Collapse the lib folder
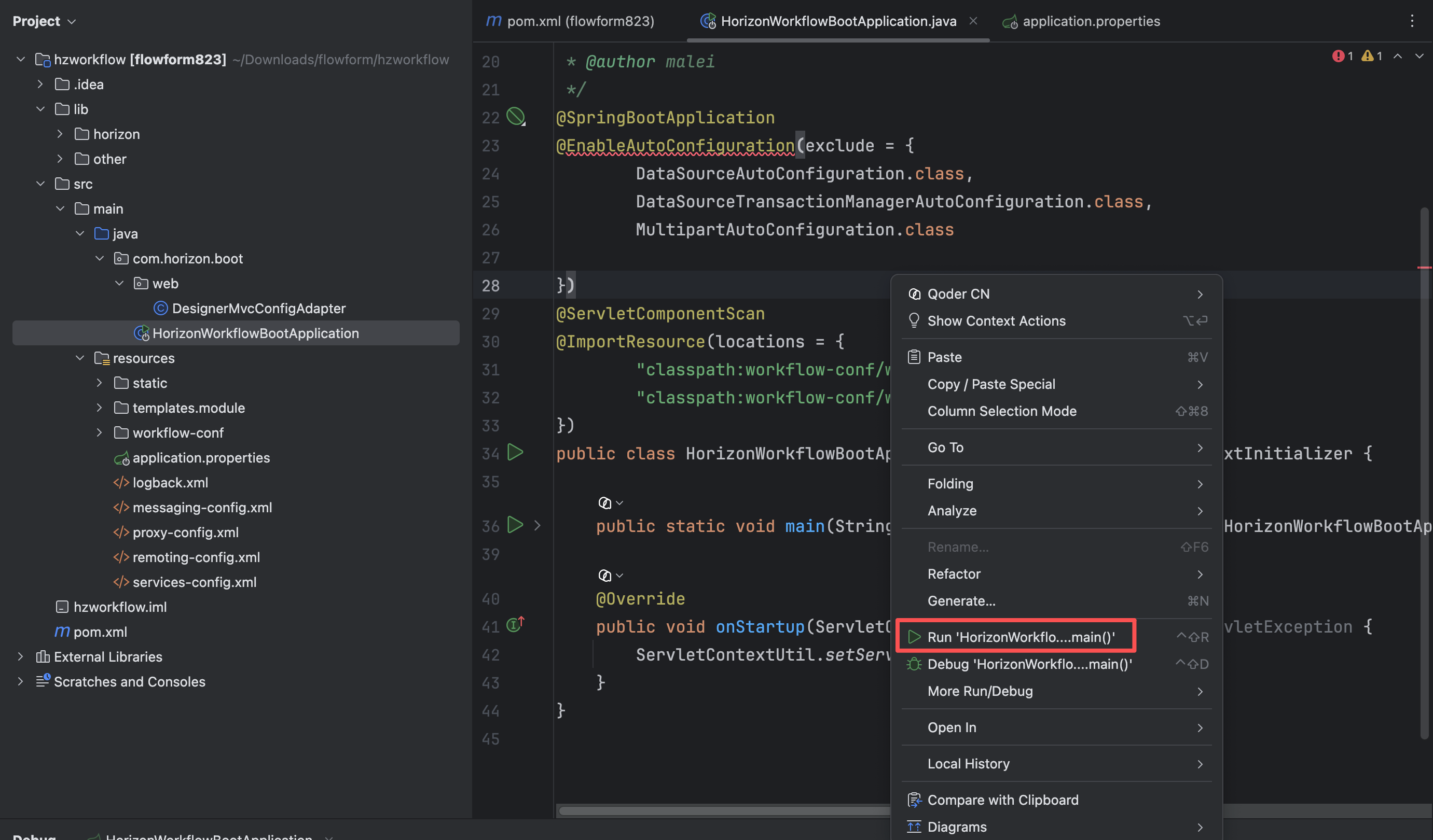 point(40,108)
